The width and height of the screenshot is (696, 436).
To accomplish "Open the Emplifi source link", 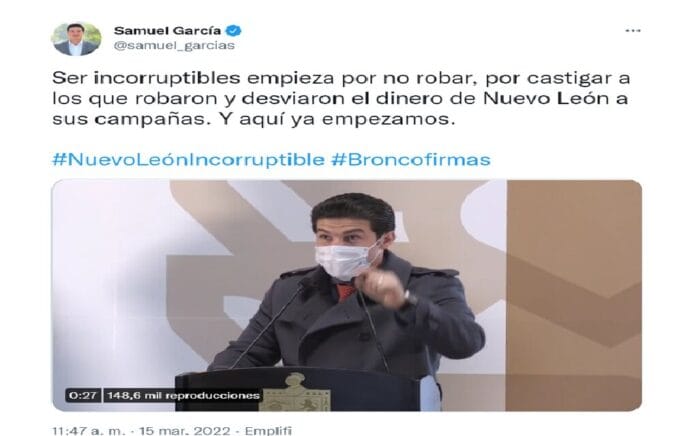I will click(x=268, y=431).
